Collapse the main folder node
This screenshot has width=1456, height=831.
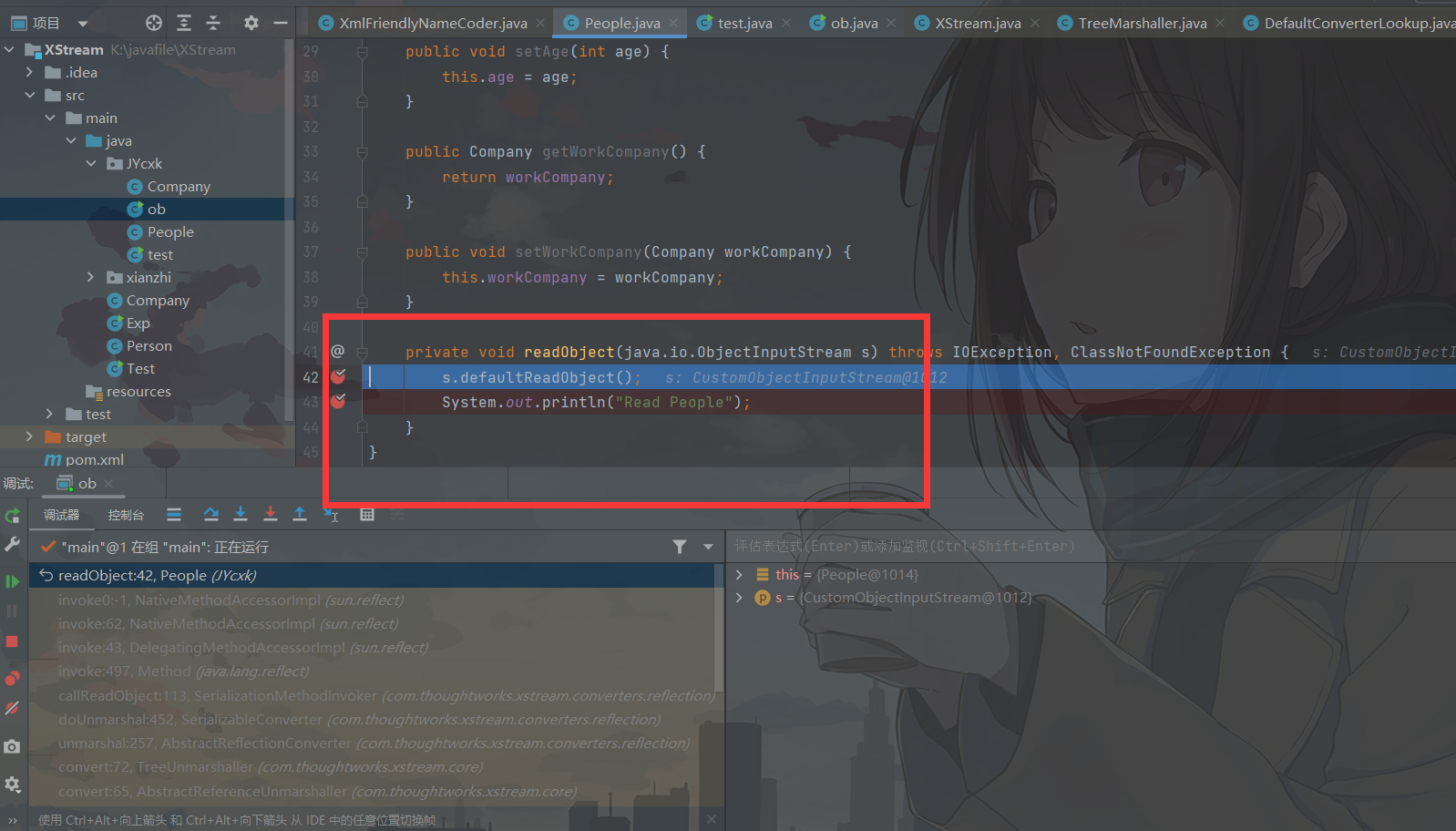[x=50, y=118]
